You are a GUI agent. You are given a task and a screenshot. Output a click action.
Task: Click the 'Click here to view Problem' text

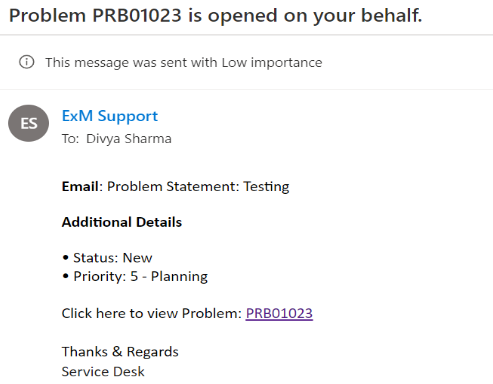pyautogui.click(x=151, y=313)
